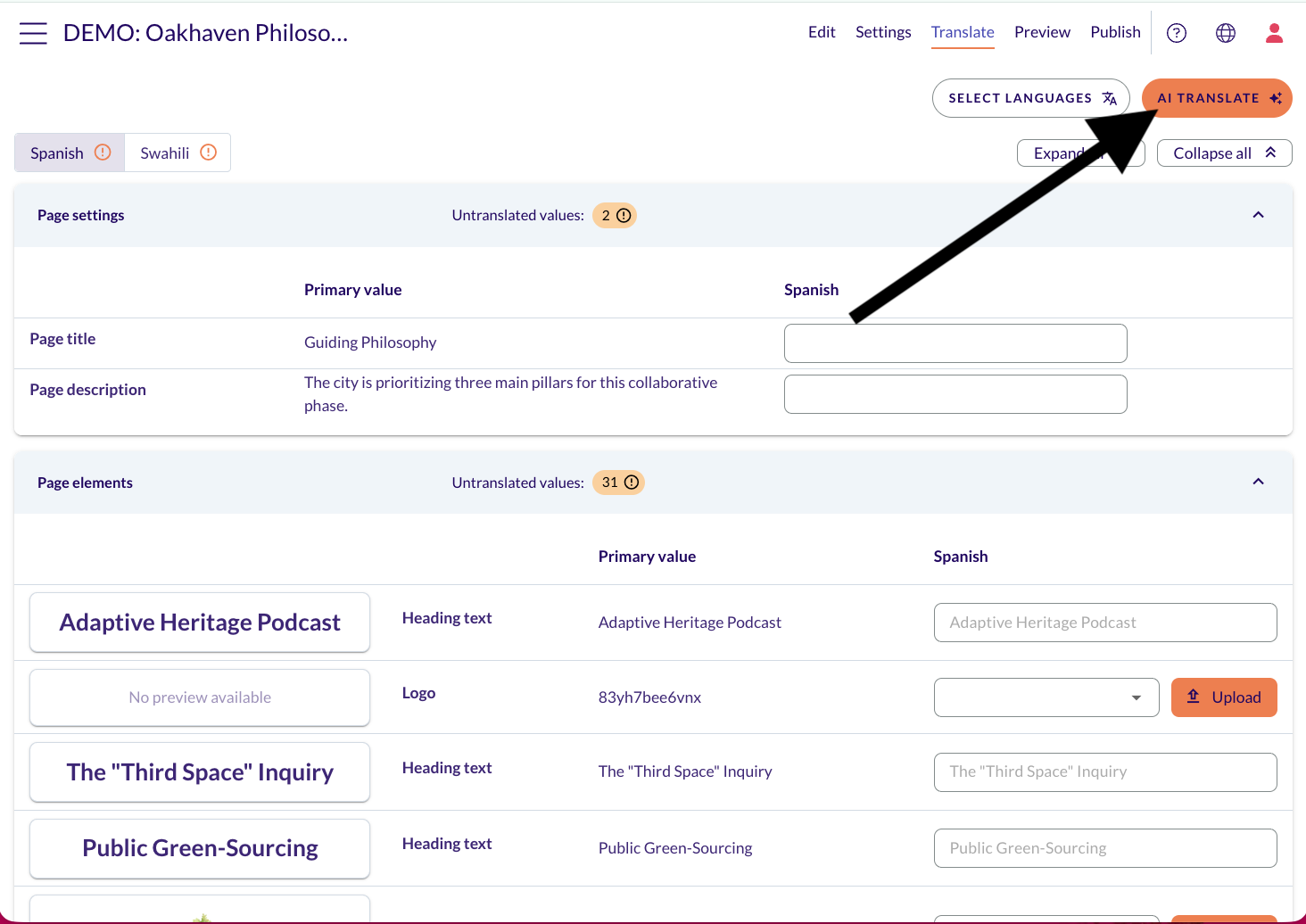Open the user account profile icon
1306x924 pixels.
[x=1274, y=33]
